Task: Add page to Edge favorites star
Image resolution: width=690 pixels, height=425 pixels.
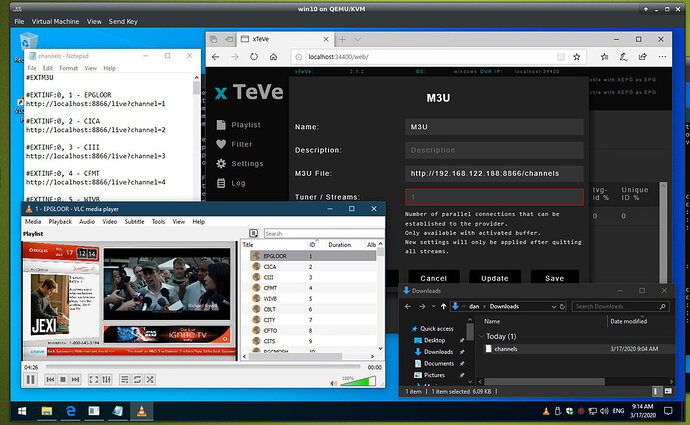Action: [x=576, y=57]
